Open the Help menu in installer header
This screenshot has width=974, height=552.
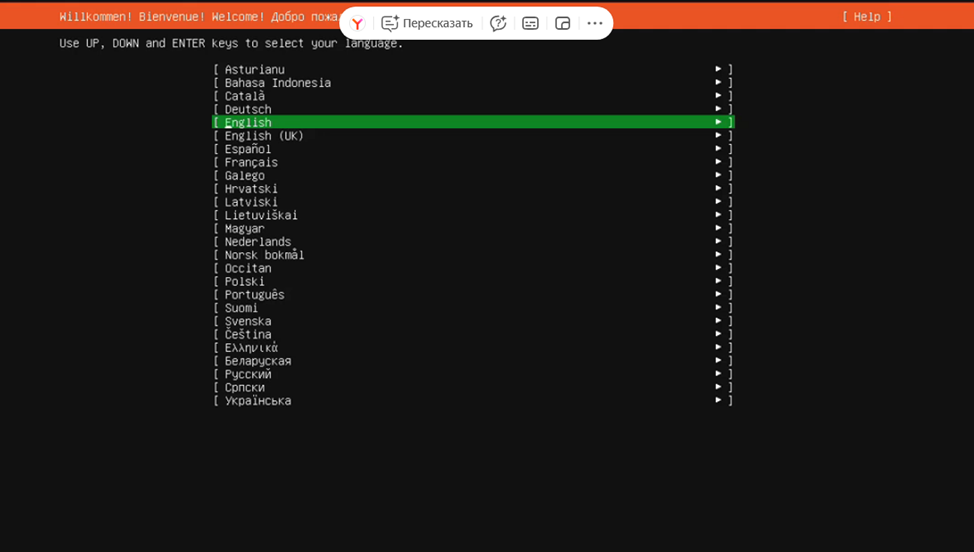pos(867,17)
